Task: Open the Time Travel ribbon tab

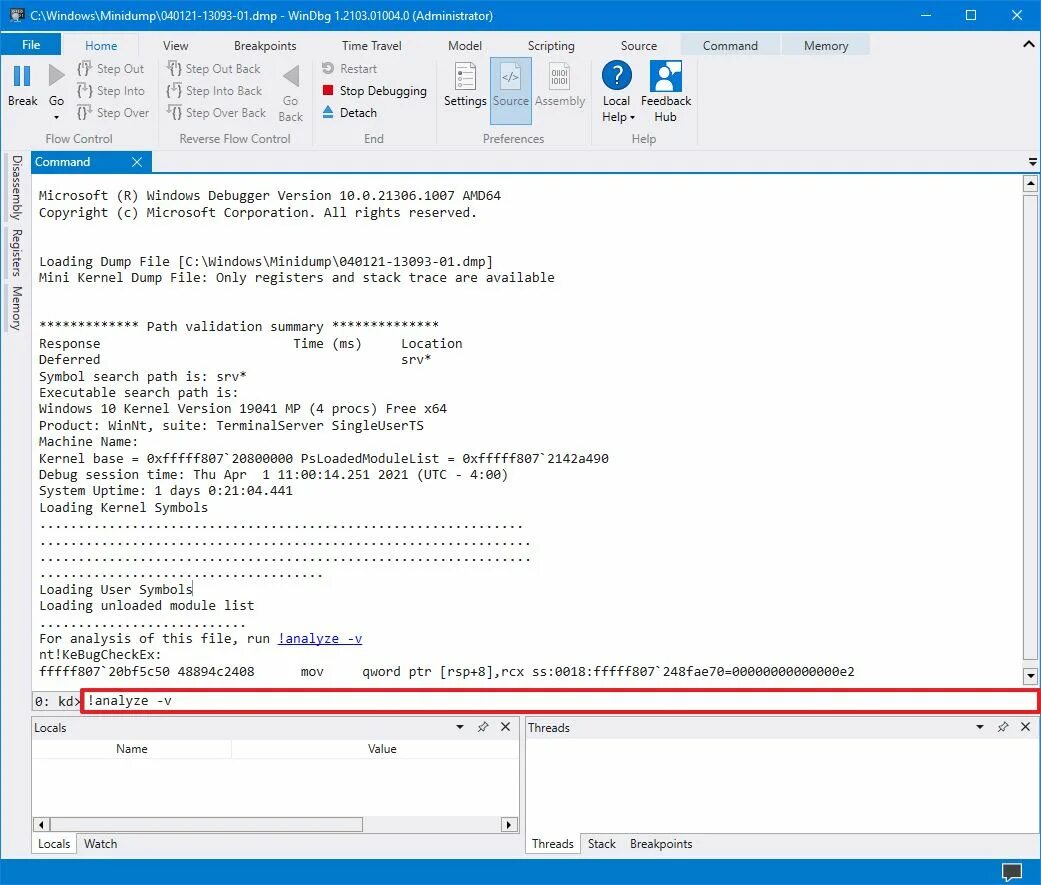Action: [x=371, y=45]
